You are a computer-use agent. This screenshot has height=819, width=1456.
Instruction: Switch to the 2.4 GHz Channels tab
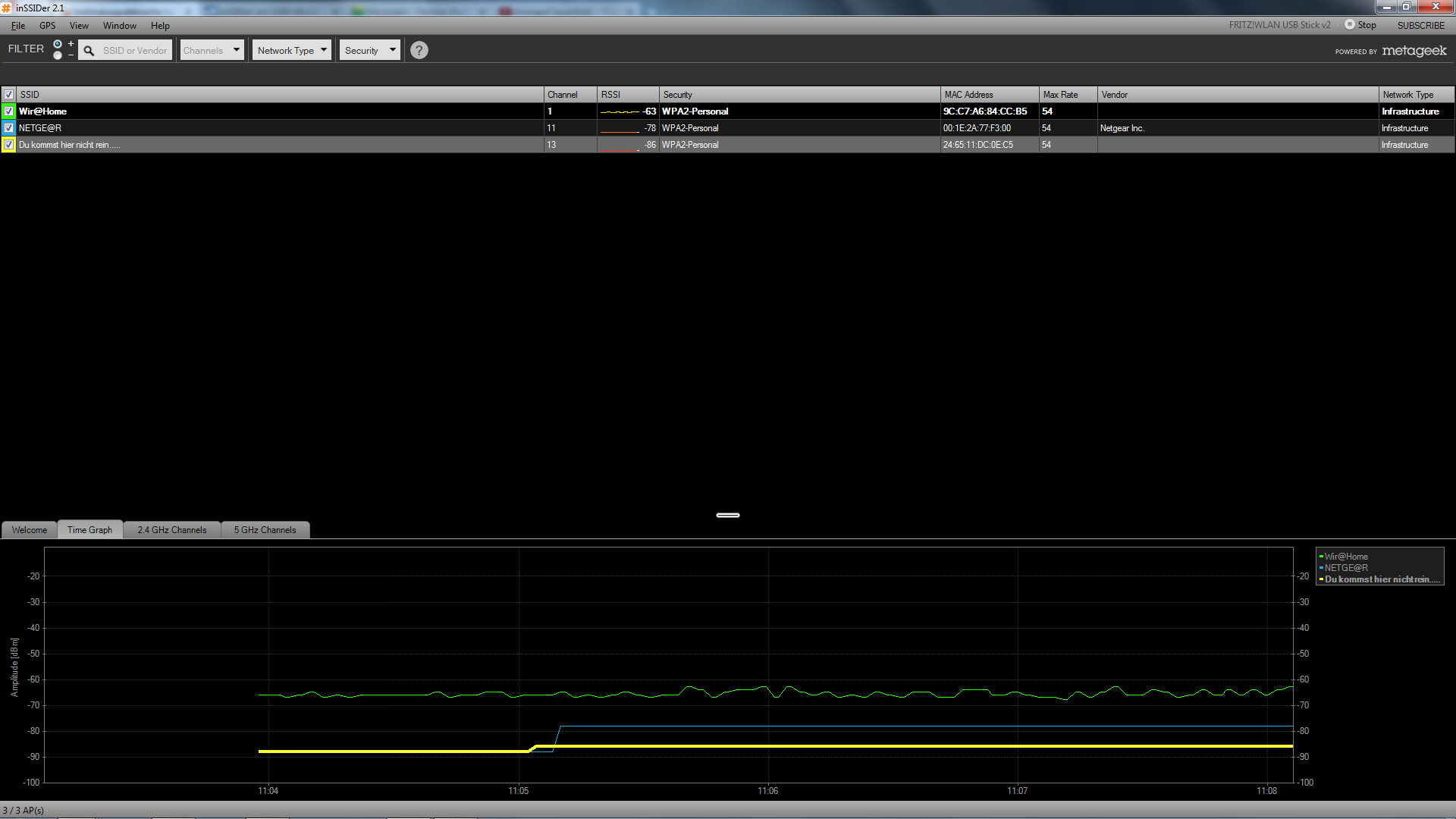171,530
